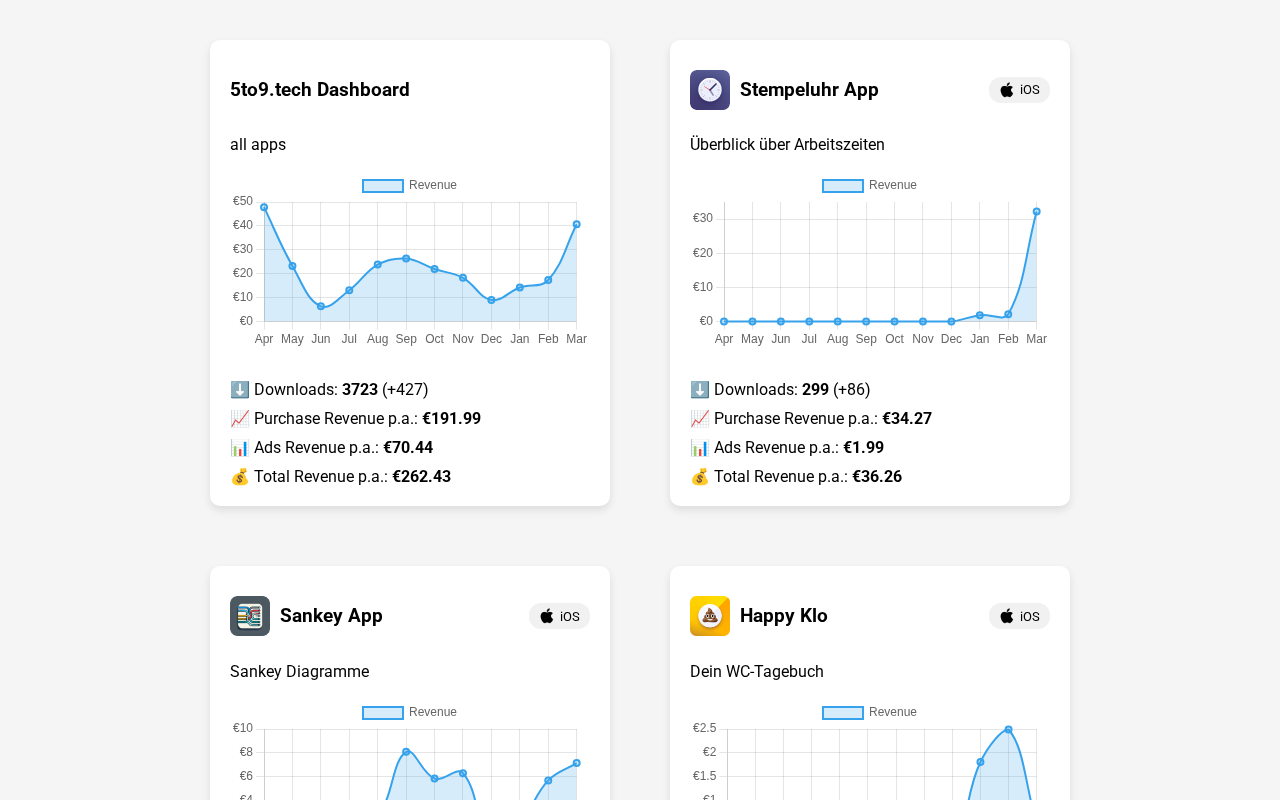Toggle the Revenue legend label in the Stempeluhr chart
Image resolution: width=1280 pixels, height=800 pixels.
coord(892,185)
